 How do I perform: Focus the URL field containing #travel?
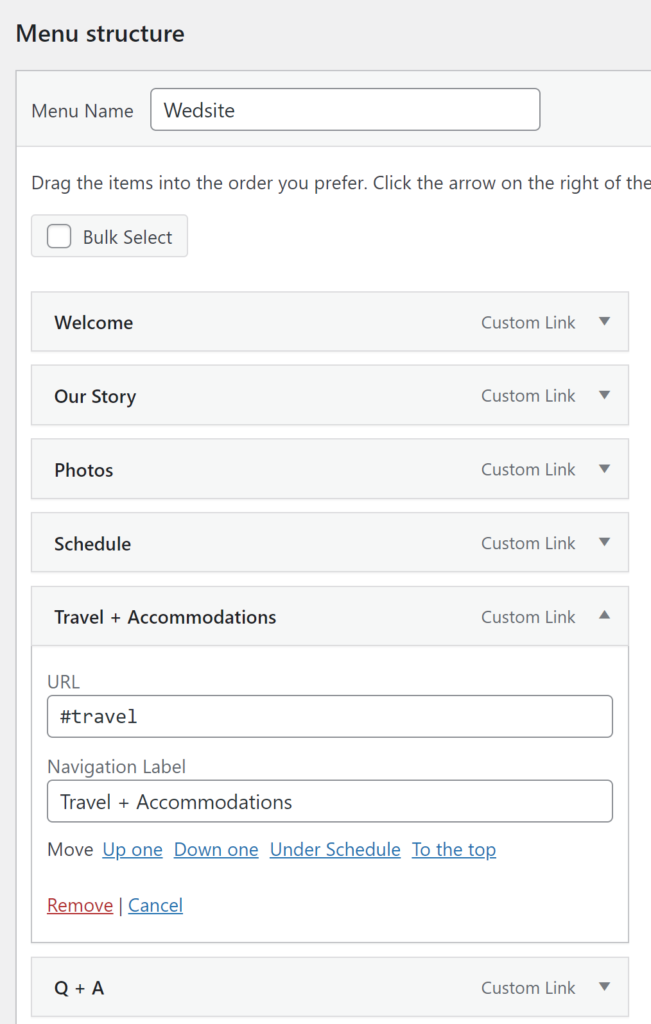coord(329,716)
